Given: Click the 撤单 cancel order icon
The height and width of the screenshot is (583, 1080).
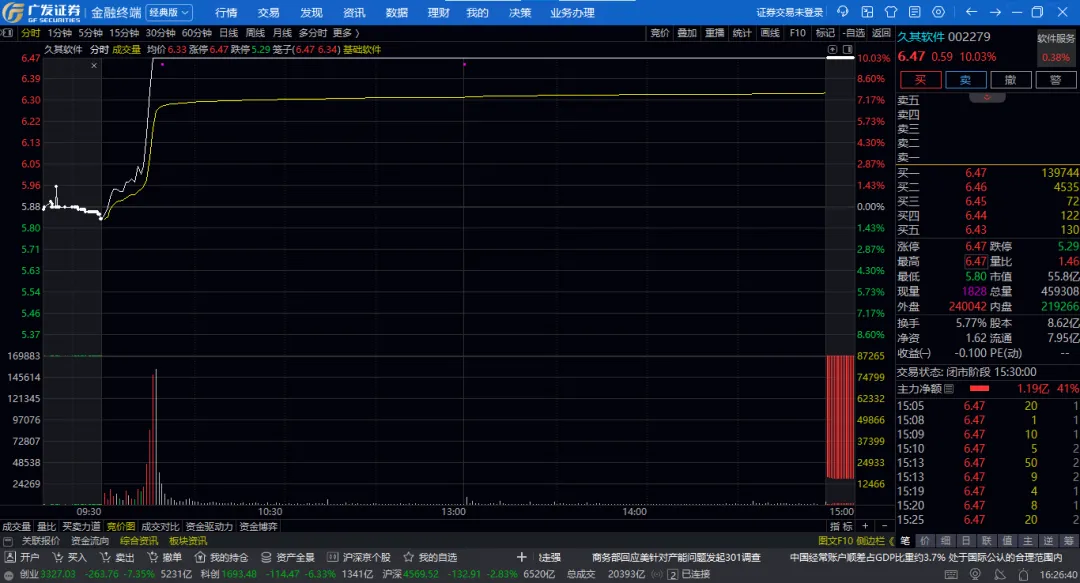Looking at the screenshot, I should (x=153, y=557).
